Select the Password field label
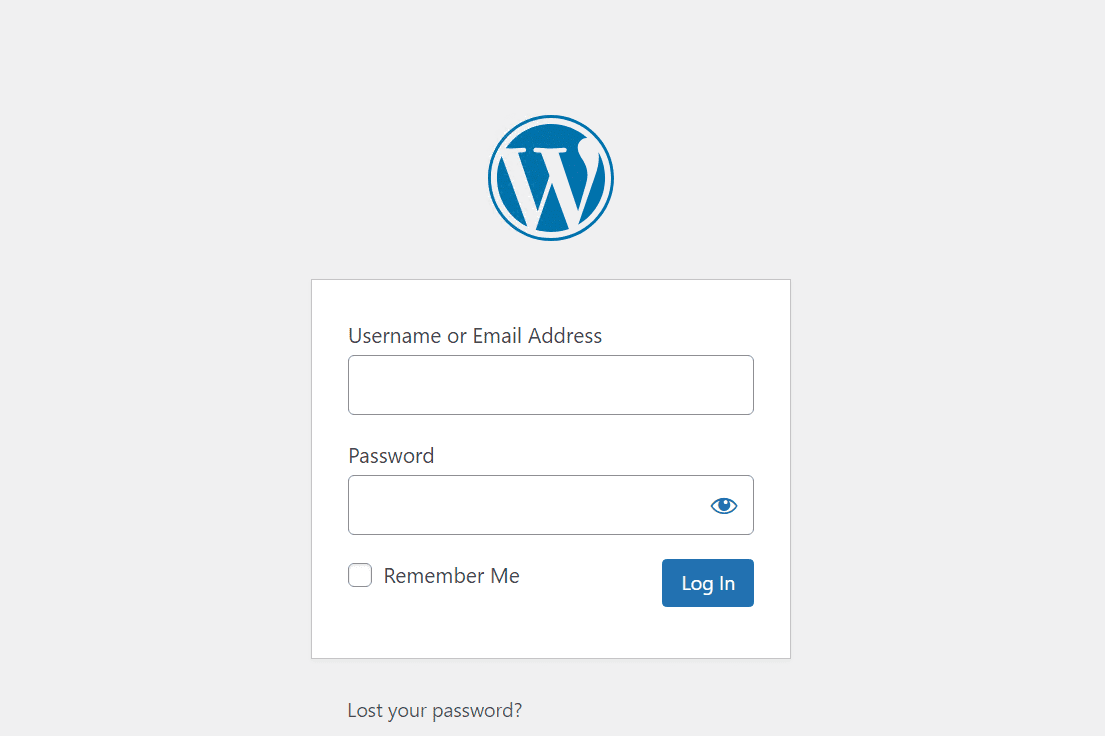This screenshot has width=1105, height=736. click(x=391, y=456)
